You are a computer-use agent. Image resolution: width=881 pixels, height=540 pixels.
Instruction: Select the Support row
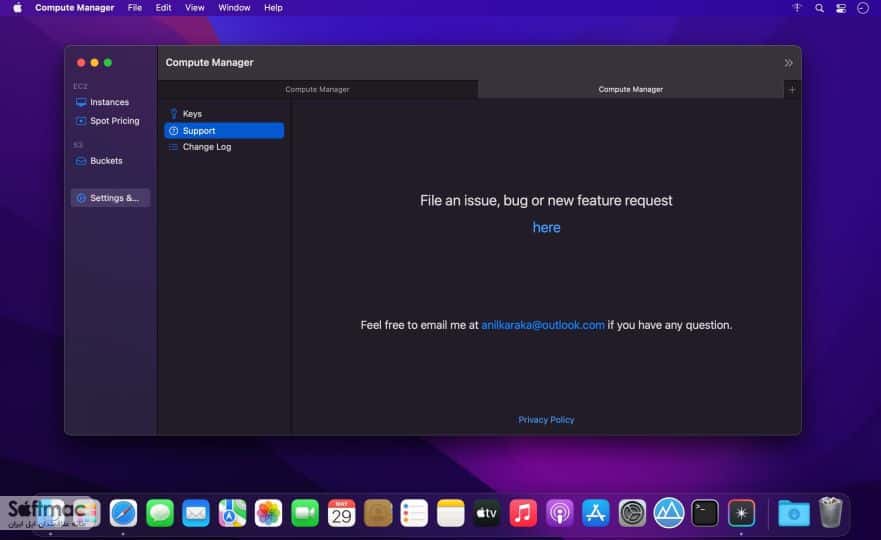(224, 130)
